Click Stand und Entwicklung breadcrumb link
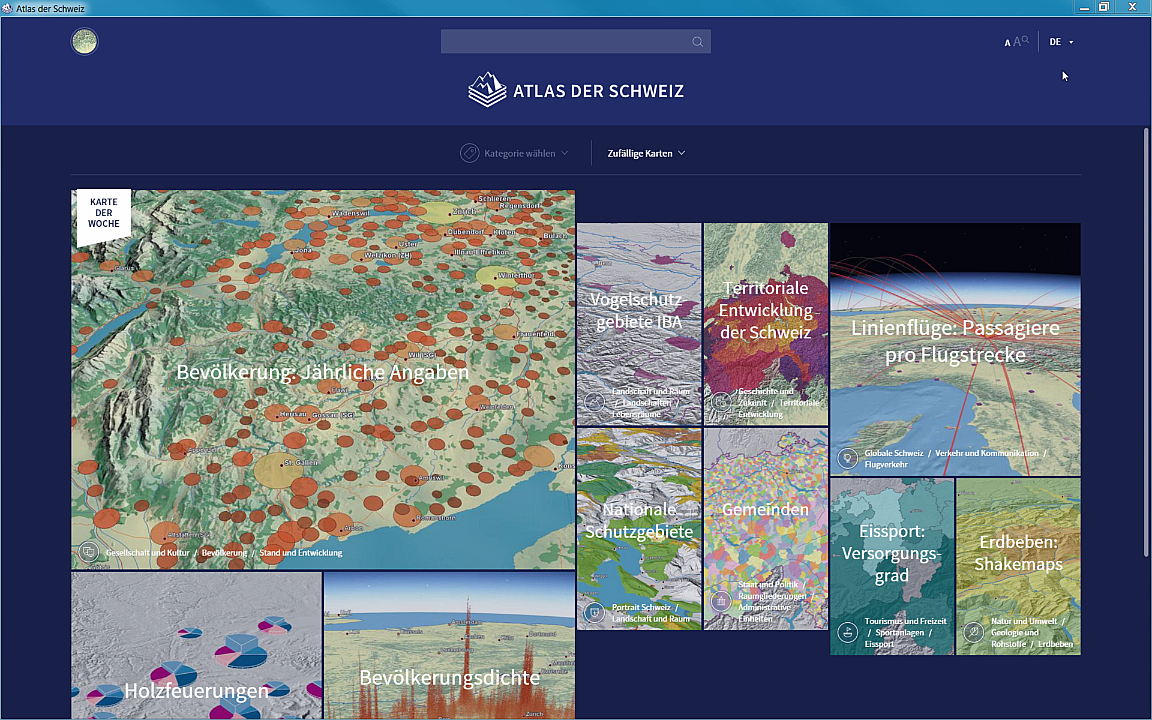1152x720 pixels. tap(300, 552)
